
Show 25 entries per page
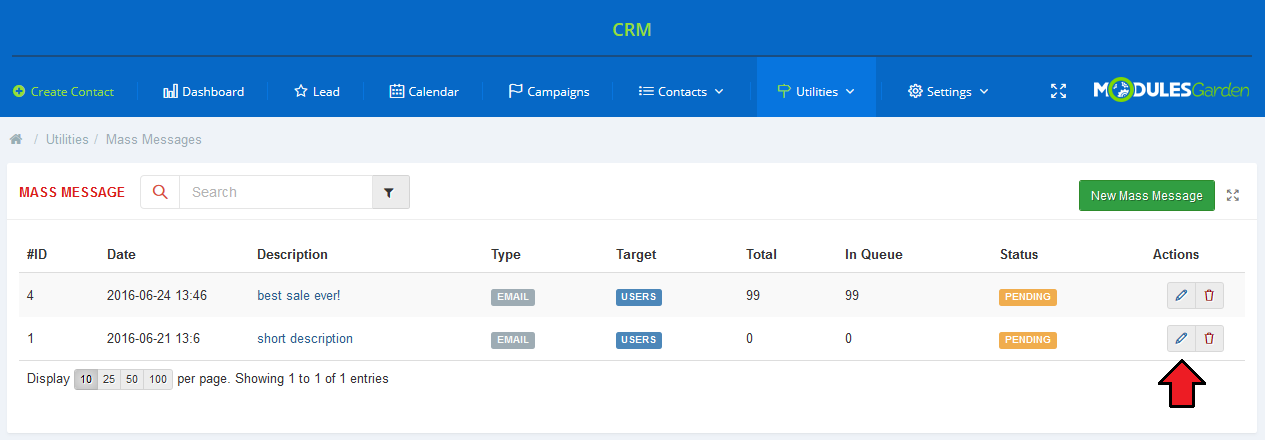(109, 379)
